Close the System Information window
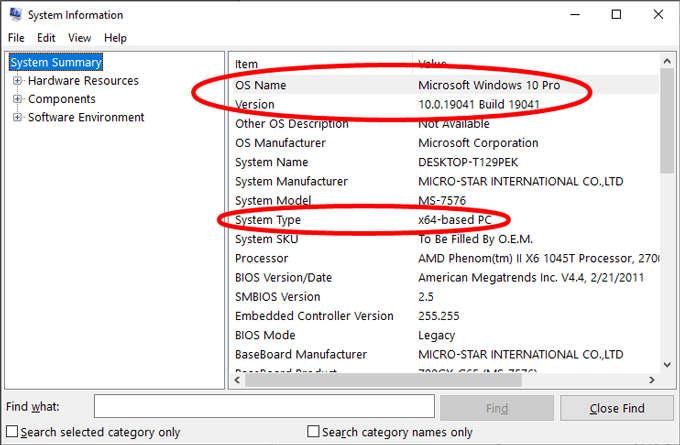 pyautogui.click(x=657, y=14)
